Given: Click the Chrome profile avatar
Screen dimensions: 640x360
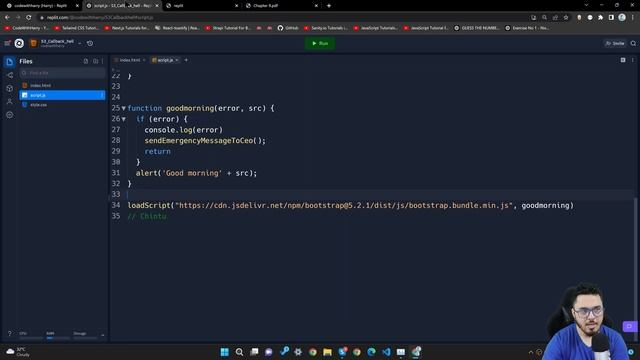Looking at the screenshot, I should (x=622, y=18).
